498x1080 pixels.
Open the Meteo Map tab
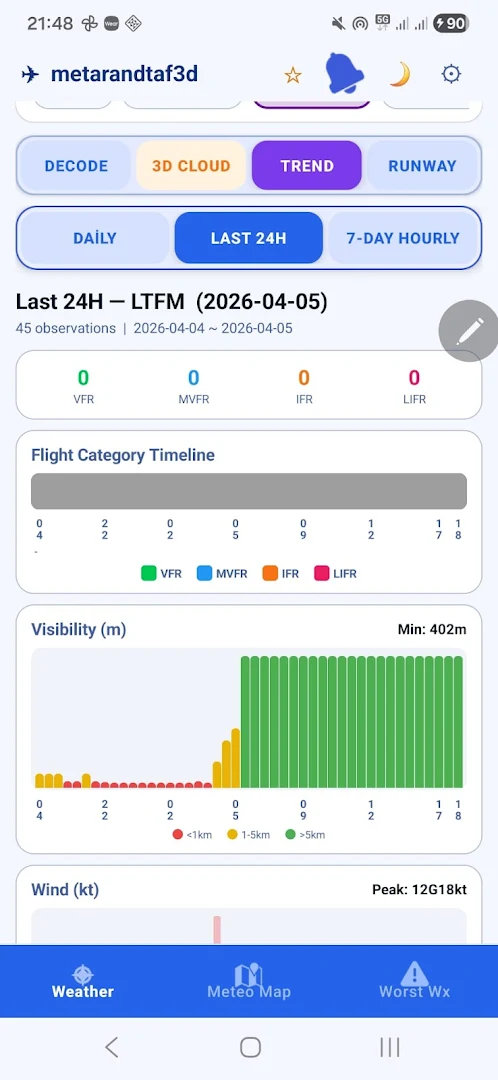(249, 981)
